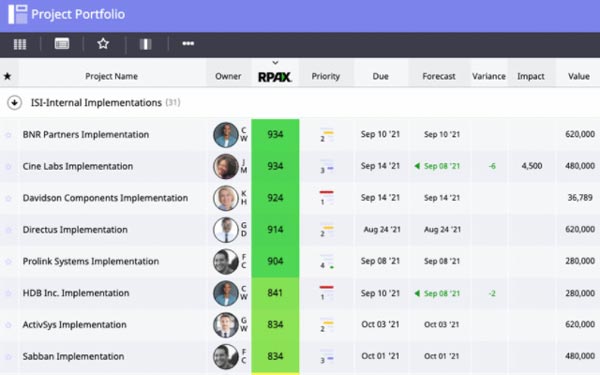The image size is (600, 375).
Task: Click RPAX score 924 for Davidson Components
Action: coord(275,198)
